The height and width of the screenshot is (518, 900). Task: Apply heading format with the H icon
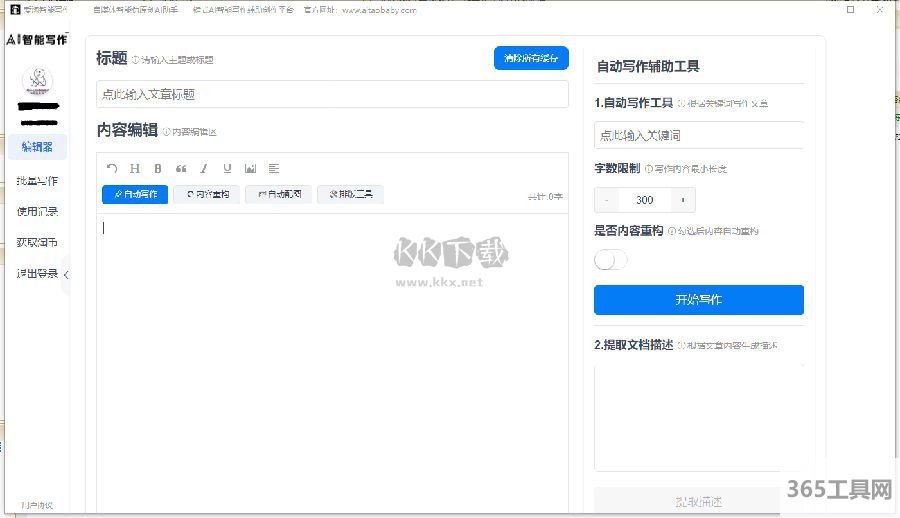click(x=135, y=169)
